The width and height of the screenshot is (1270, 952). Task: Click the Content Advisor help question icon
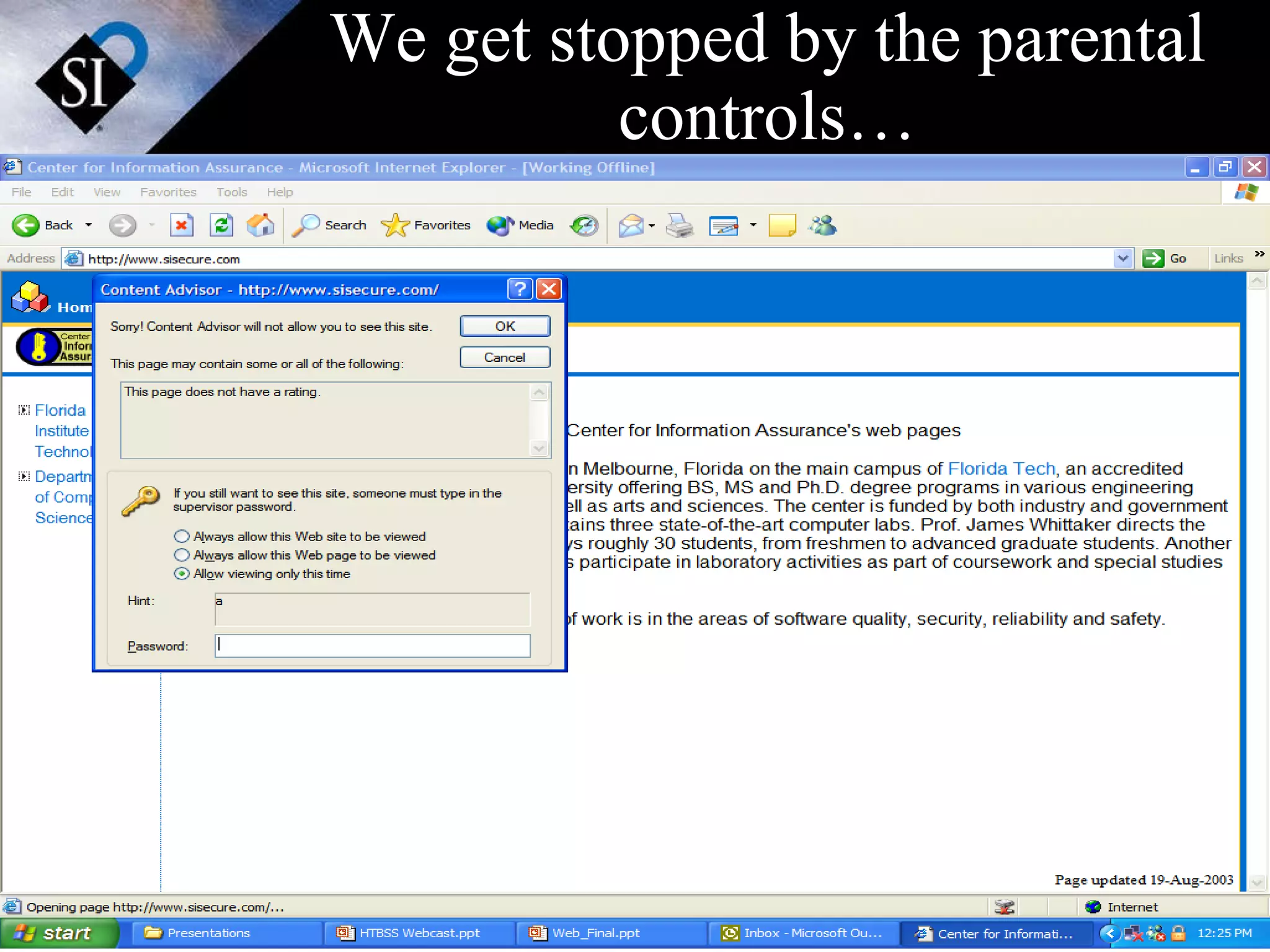pyautogui.click(x=520, y=289)
